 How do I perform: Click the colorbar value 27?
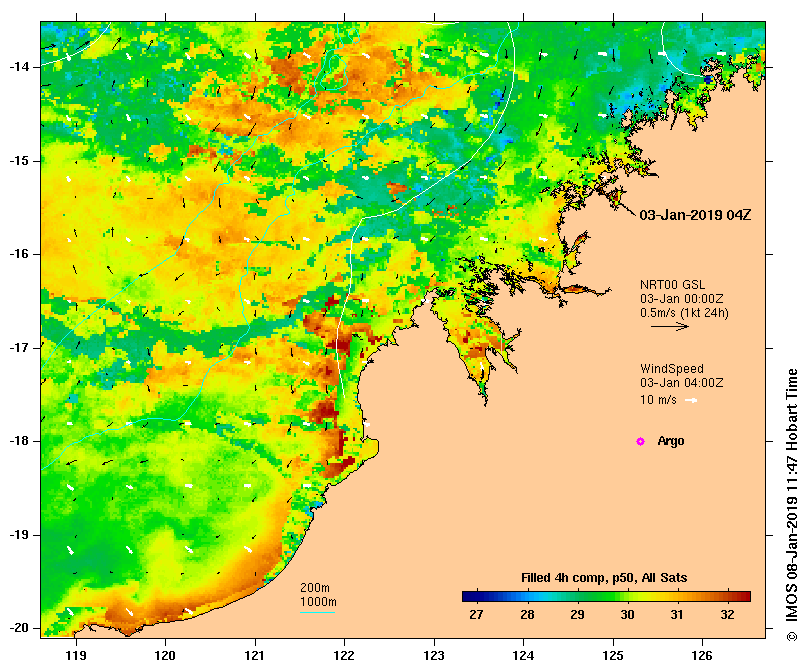coord(476,615)
